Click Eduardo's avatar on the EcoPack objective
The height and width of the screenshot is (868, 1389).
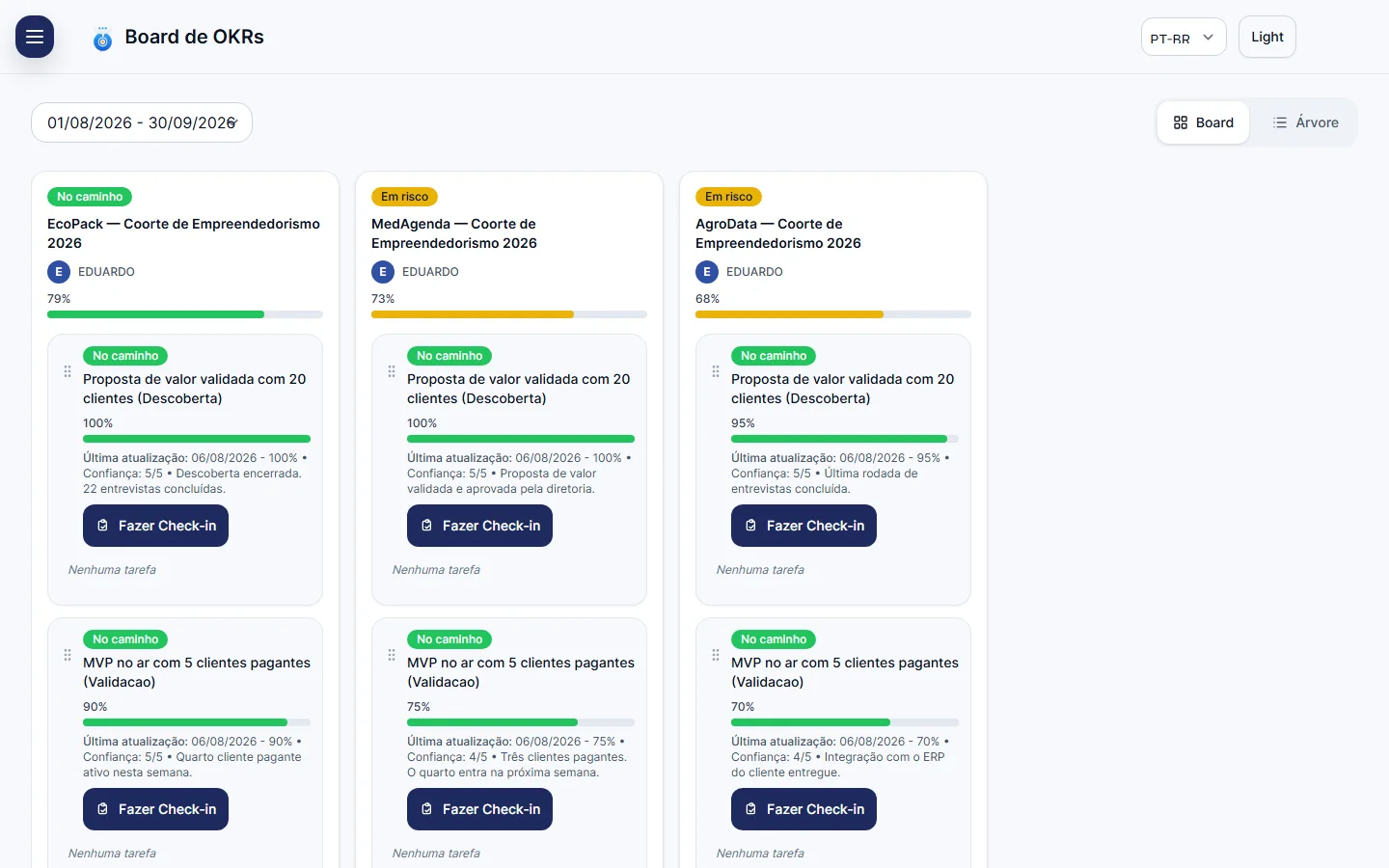[x=59, y=272]
